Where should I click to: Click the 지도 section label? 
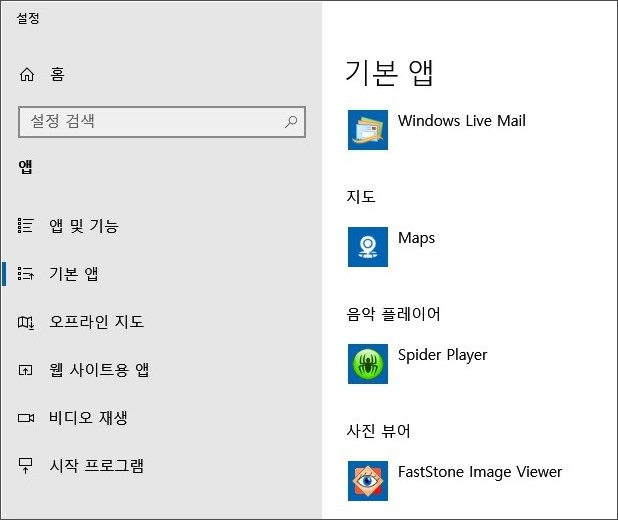[361, 196]
